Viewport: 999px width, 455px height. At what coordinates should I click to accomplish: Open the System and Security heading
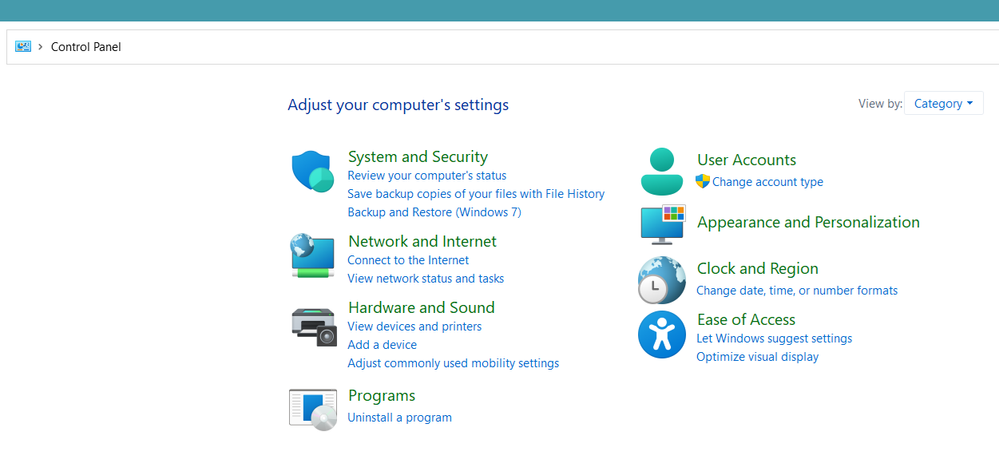click(418, 156)
